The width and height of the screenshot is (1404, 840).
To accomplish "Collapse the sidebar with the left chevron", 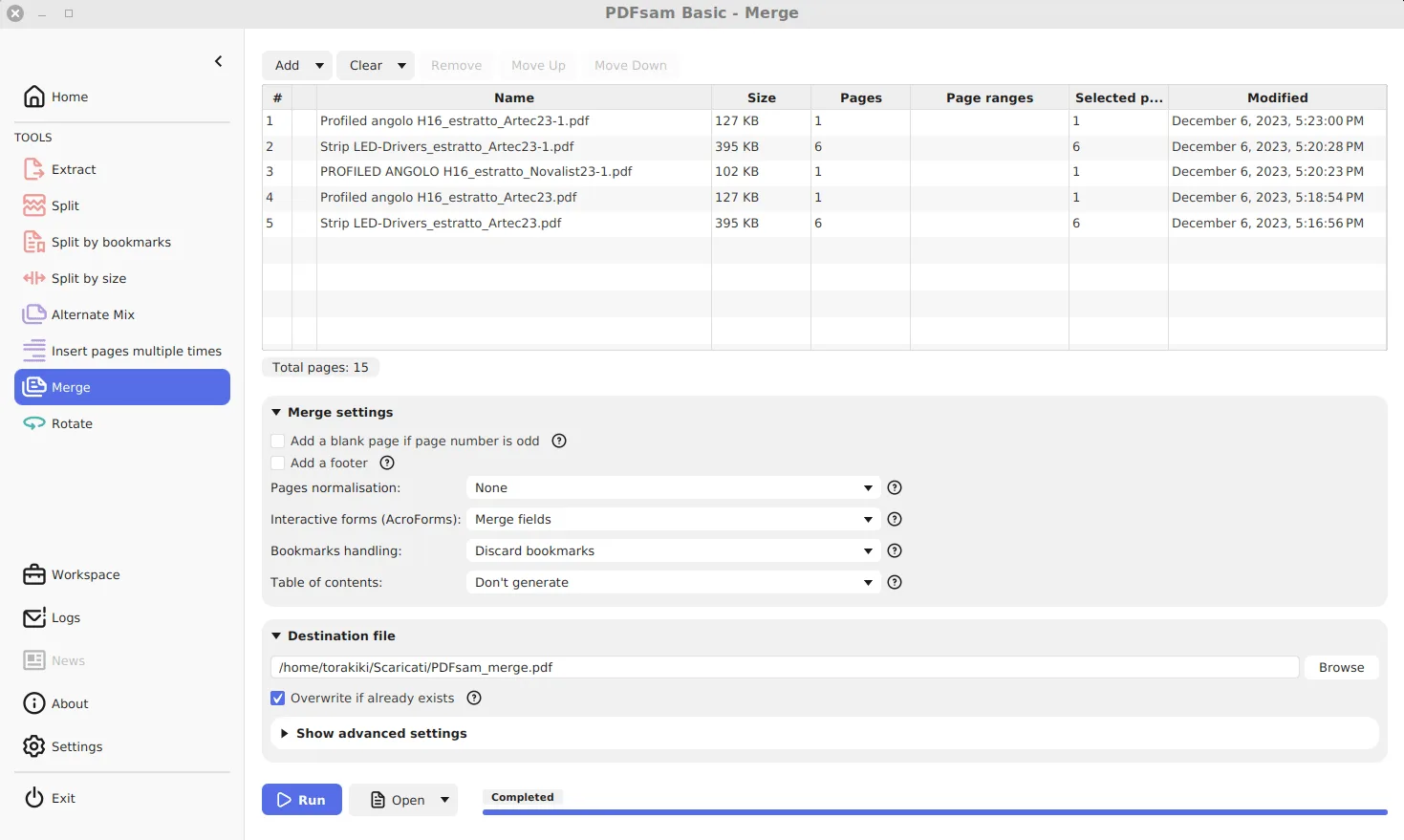I will (x=219, y=61).
